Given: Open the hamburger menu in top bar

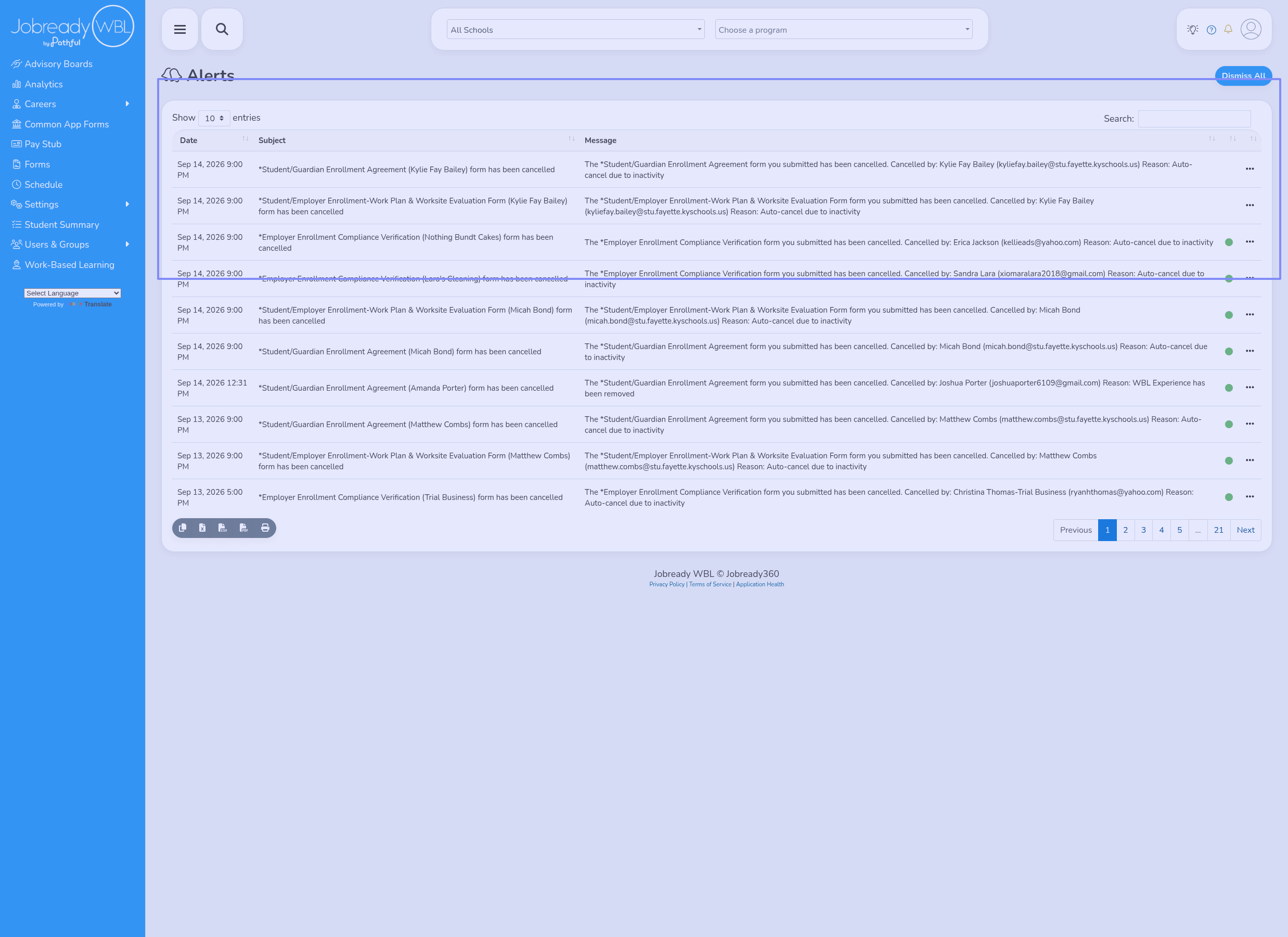Looking at the screenshot, I should 179,30.
